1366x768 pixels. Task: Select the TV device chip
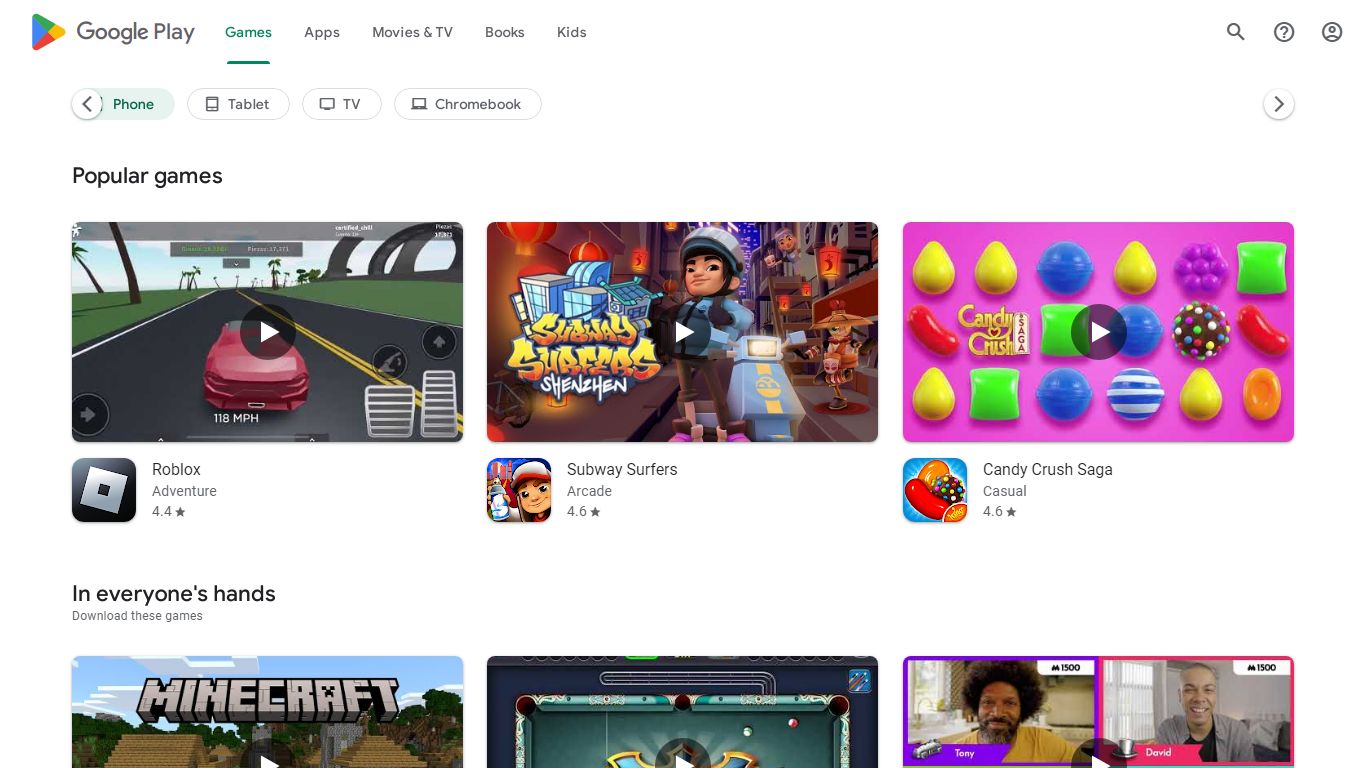342,104
